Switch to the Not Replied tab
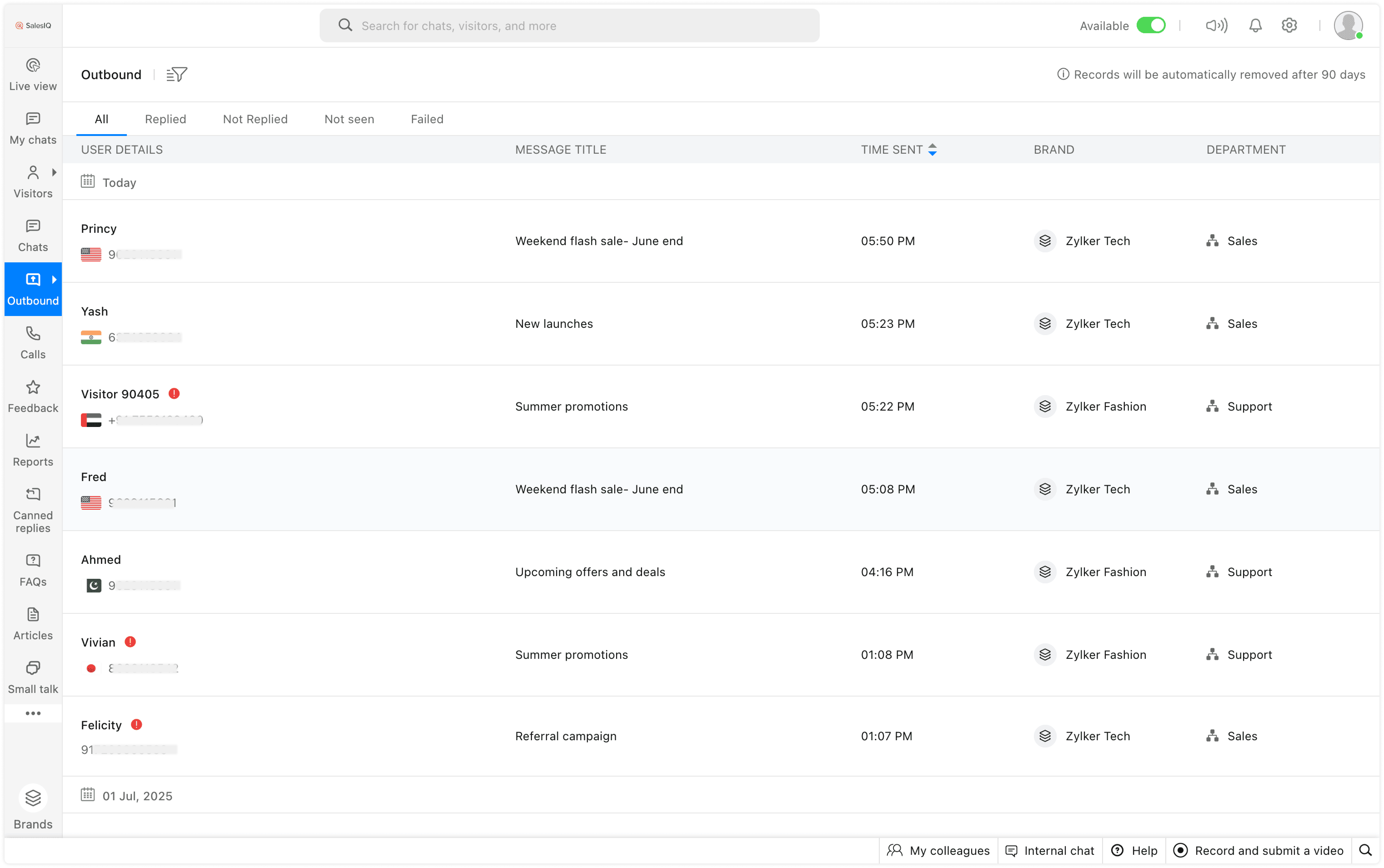This screenshot has height=868, width=1384. (x=255, y=119)
